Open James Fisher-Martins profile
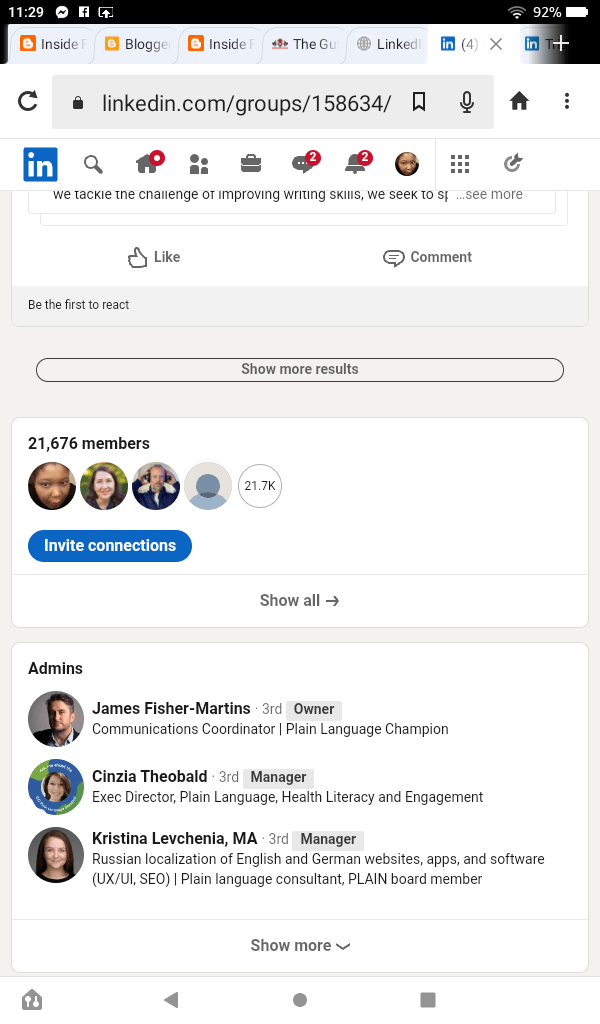Viewport: 600px width, 1024px height. 171,709
